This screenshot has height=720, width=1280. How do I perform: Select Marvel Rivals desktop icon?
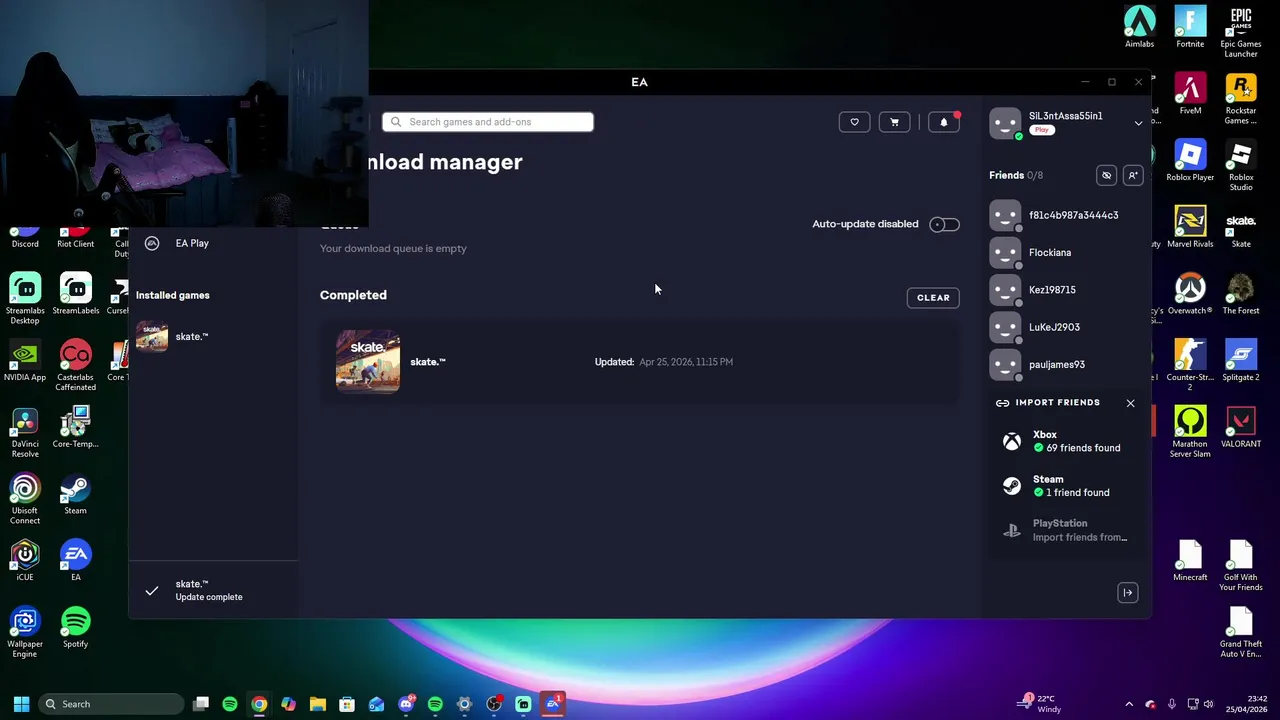[x=1190, y=227]
